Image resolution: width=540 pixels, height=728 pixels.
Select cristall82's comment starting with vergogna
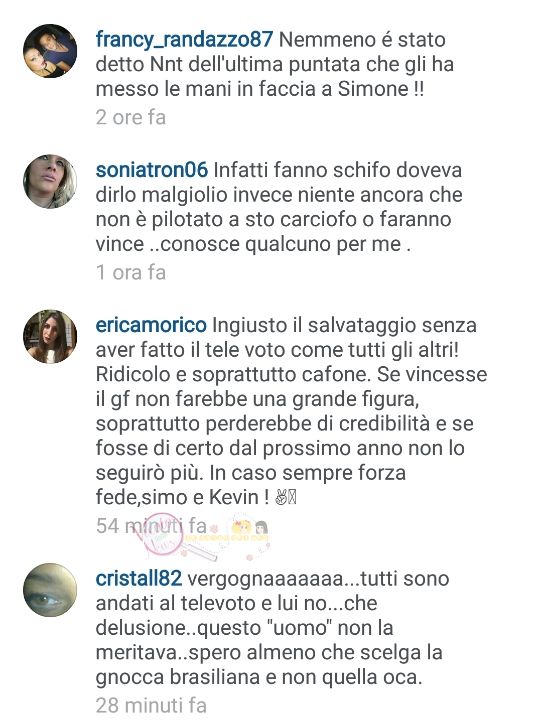[x=273, y=628]
